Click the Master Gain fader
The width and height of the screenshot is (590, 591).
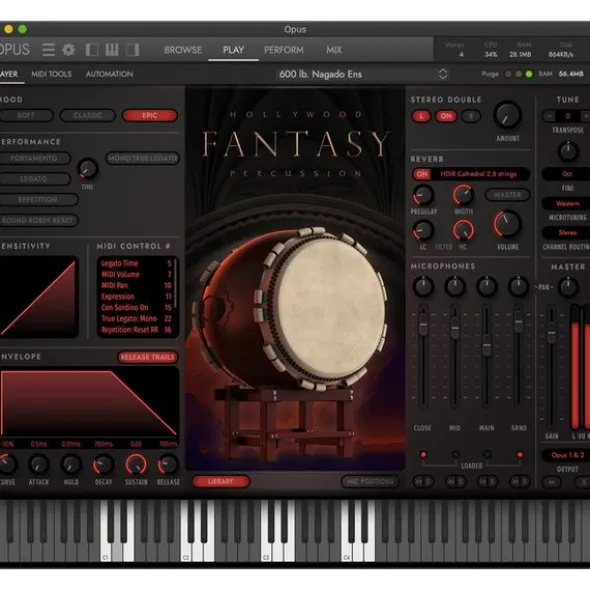click(x=552, y=332)
